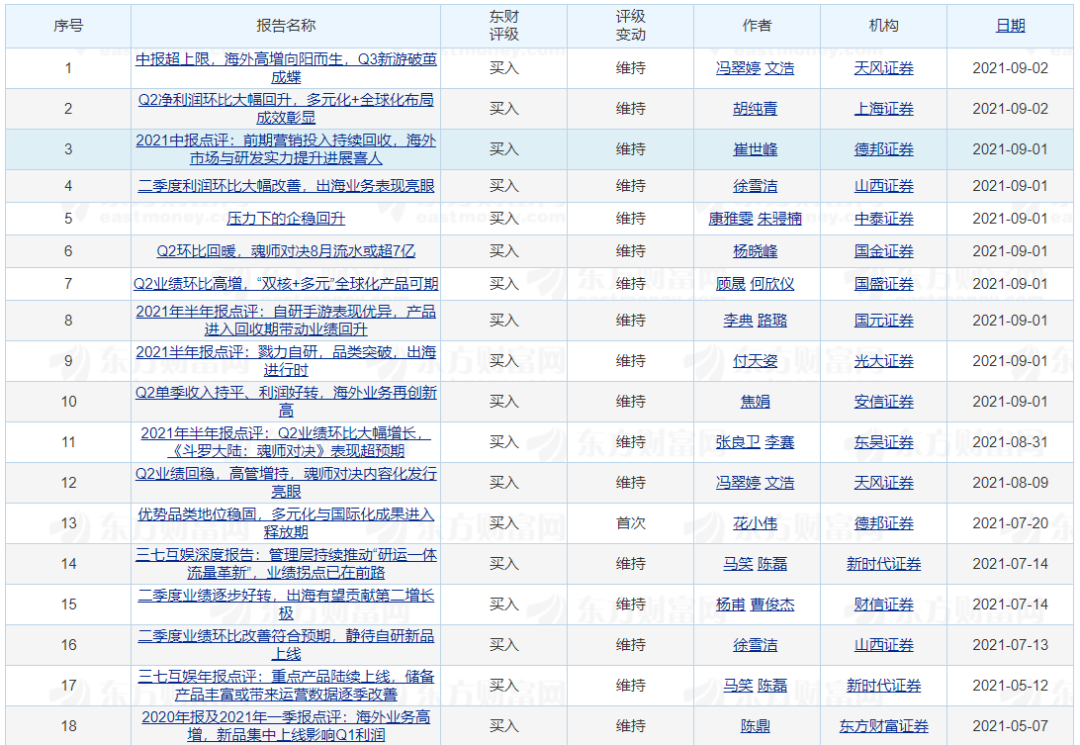
Task: Click author 焦娟
Action: [755, 401]
